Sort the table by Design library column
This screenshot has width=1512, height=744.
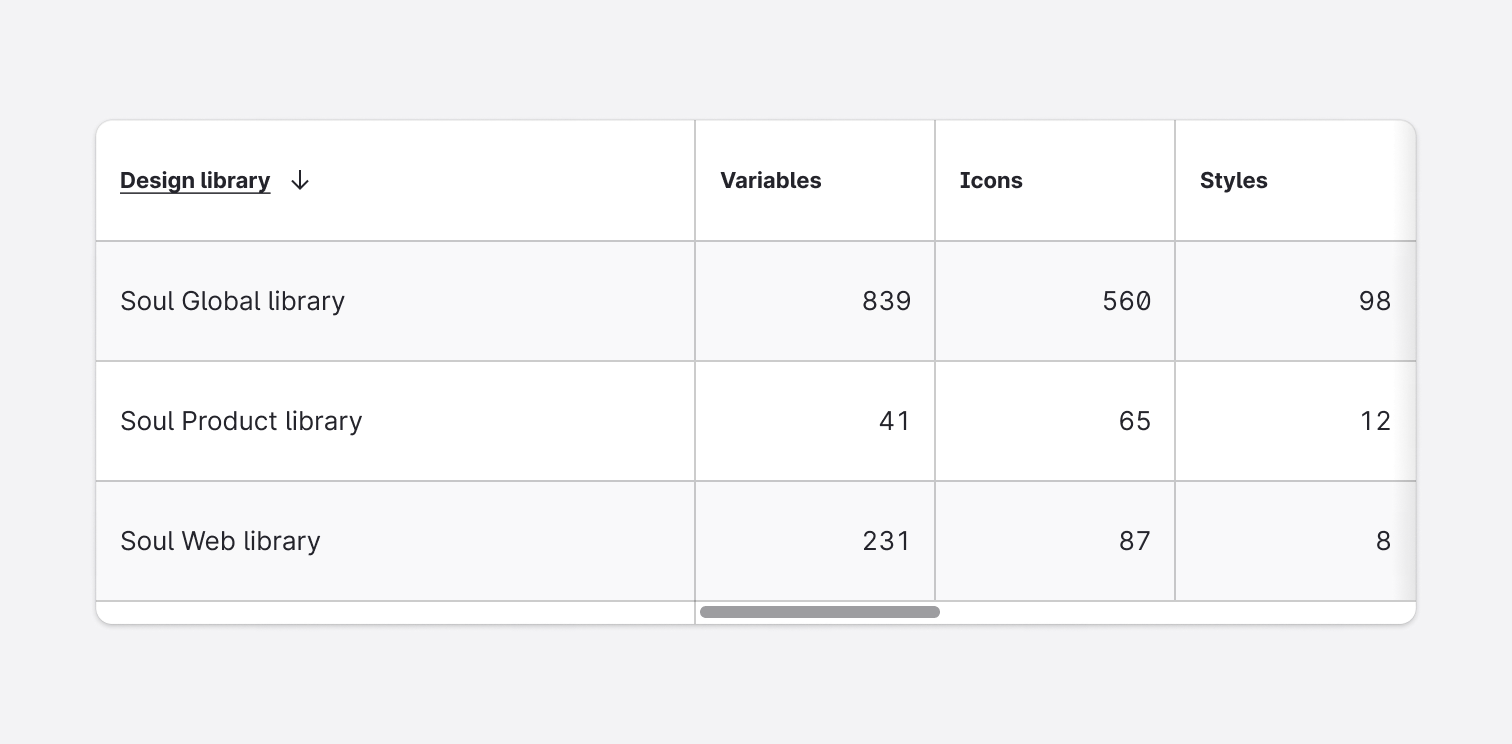pos(194,180)
